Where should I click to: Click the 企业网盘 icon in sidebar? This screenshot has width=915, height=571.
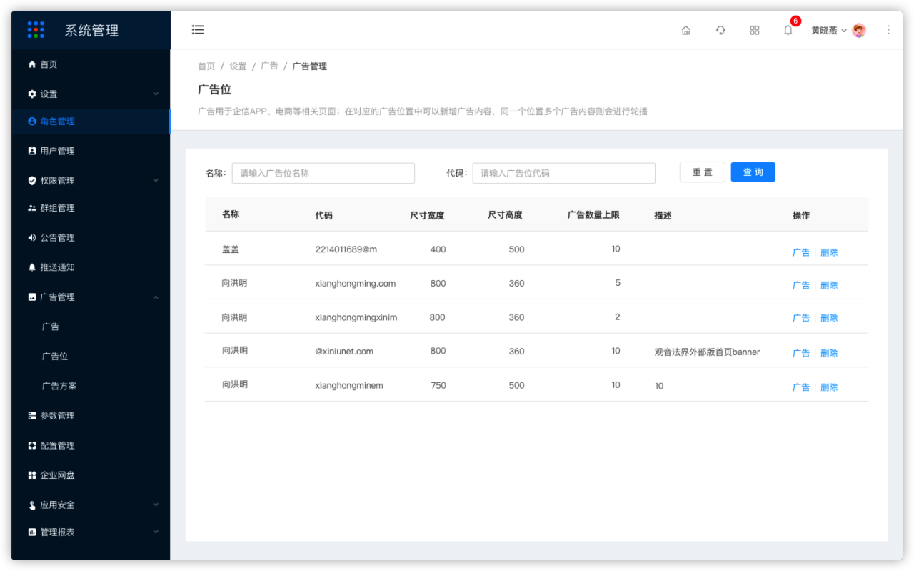pyautogui.click(x=32, y=475)
